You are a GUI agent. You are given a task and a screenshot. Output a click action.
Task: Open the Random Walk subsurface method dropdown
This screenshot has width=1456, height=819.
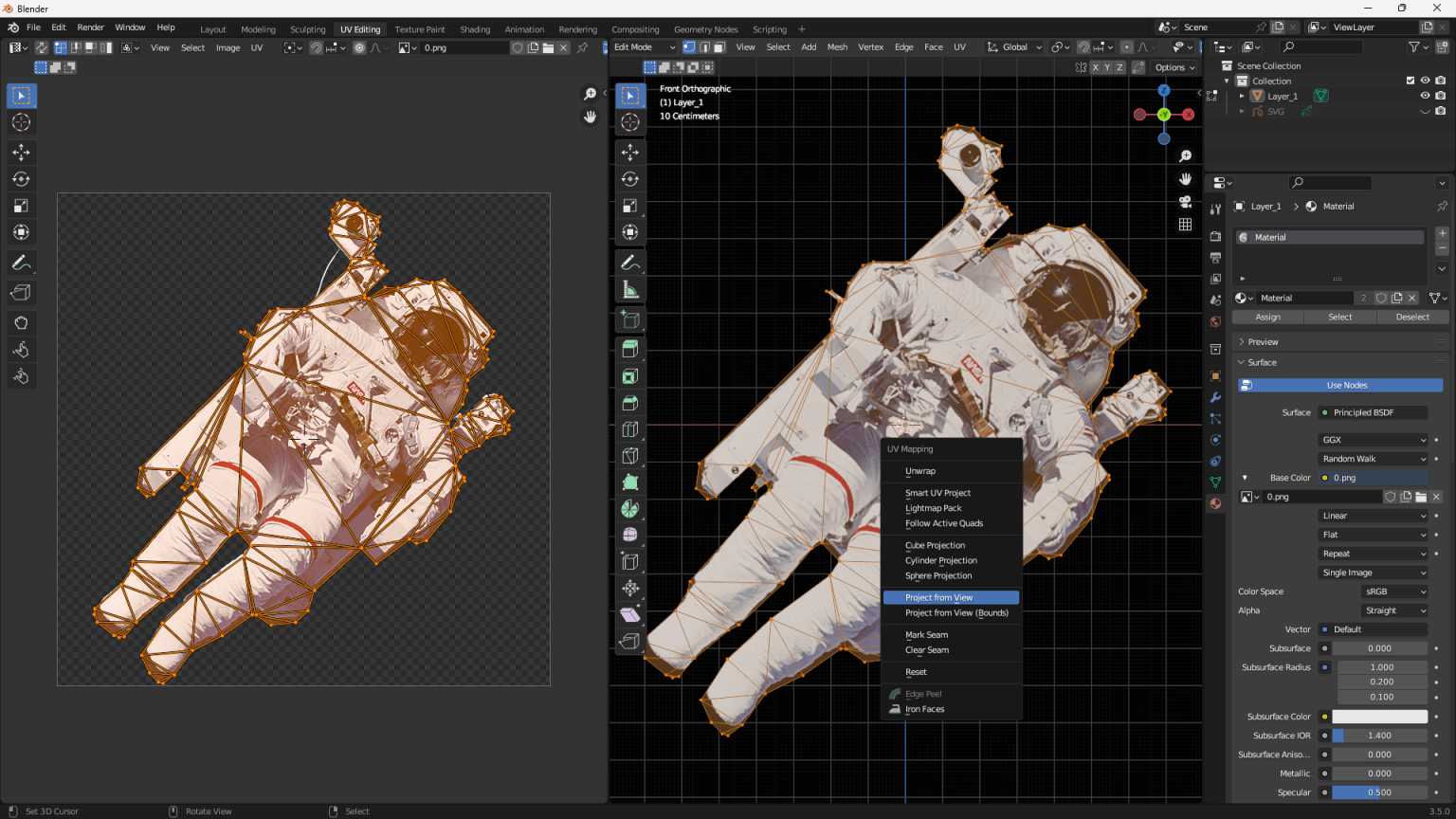click(x=1373, y=459)
